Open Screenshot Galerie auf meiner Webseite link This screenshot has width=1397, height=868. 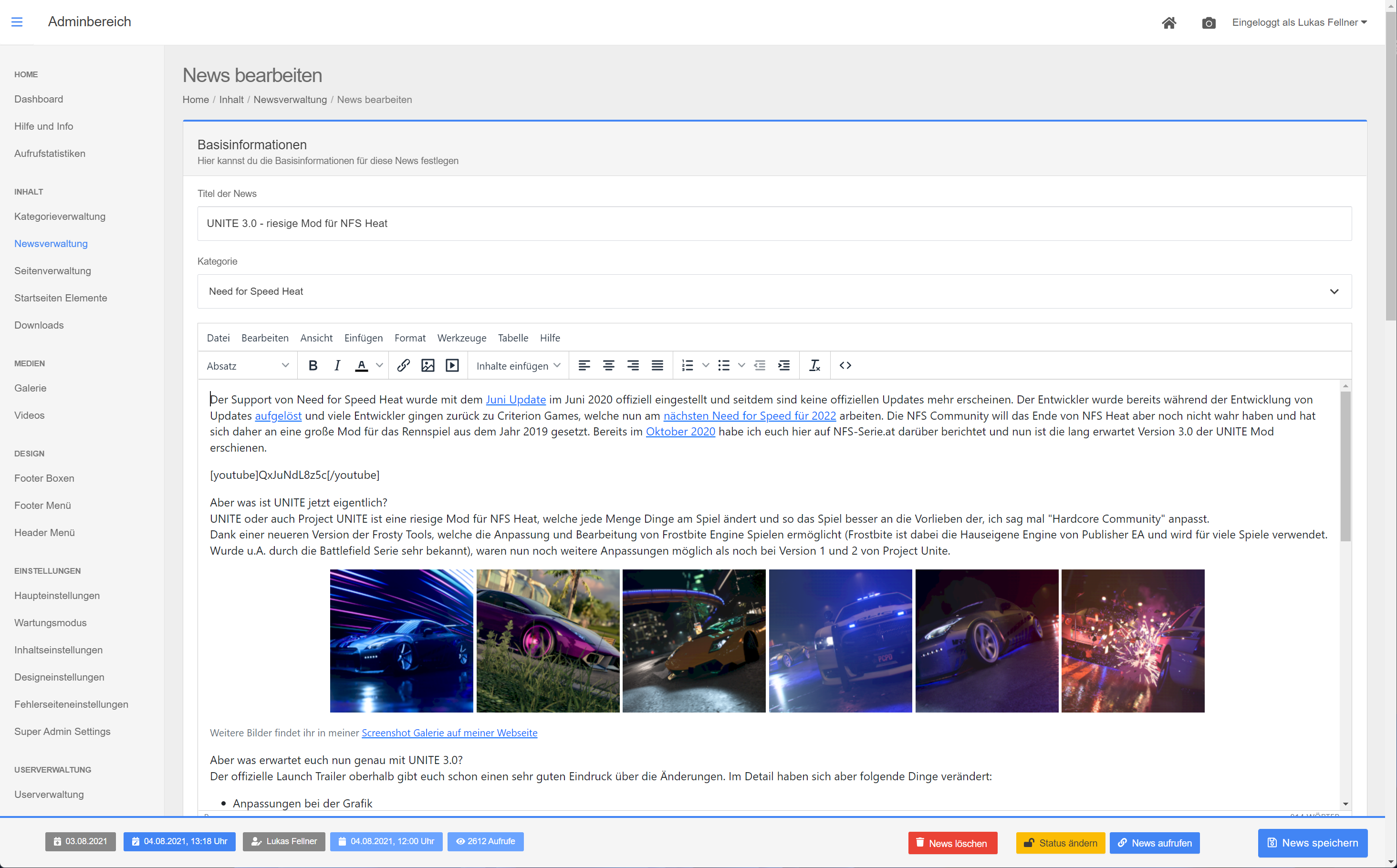tap(449, 733)
